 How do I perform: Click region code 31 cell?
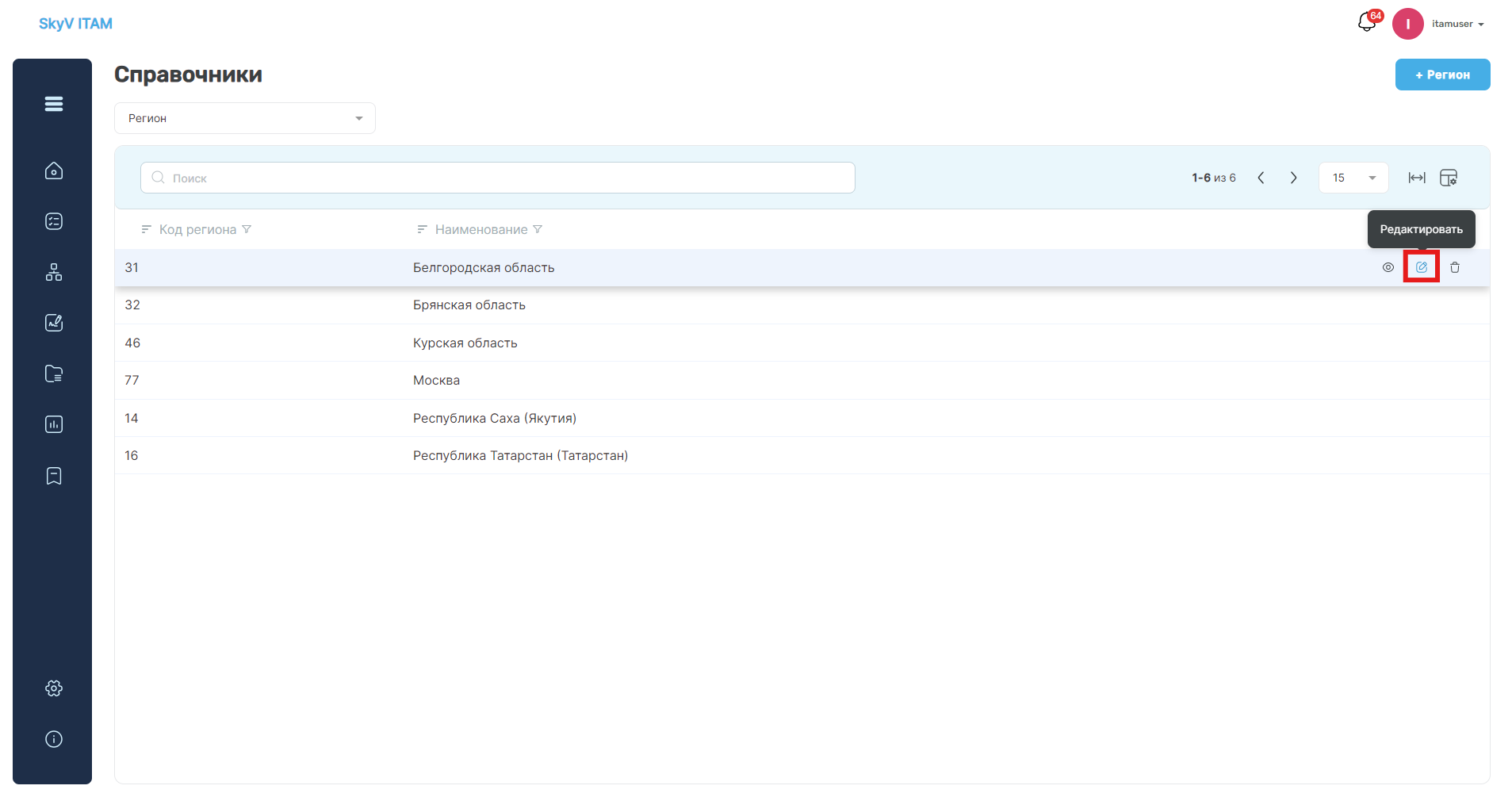coord(132,267)
